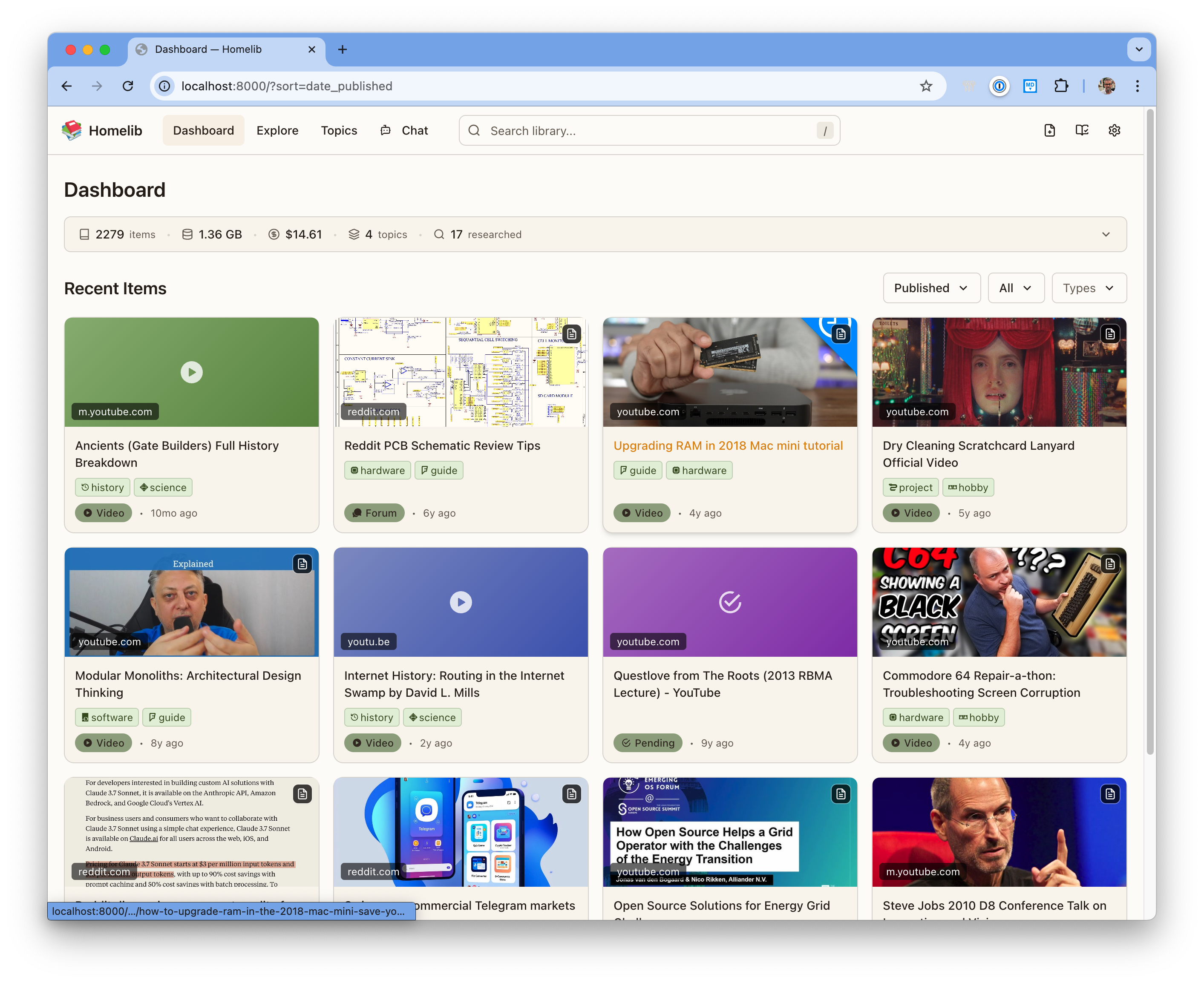Expand the dashboard stats bar chevron
This screenshot has width=1204, height=983.
(1106, 234)
